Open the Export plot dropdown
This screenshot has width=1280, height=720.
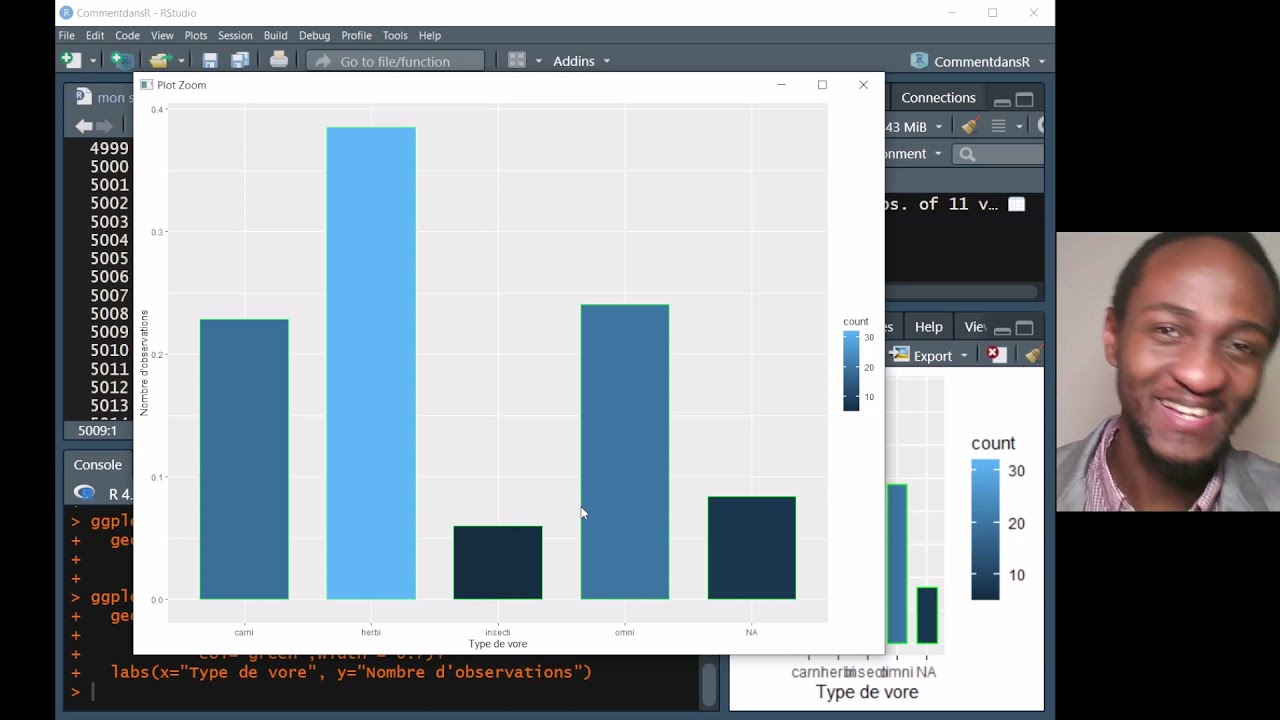point(930,355)
